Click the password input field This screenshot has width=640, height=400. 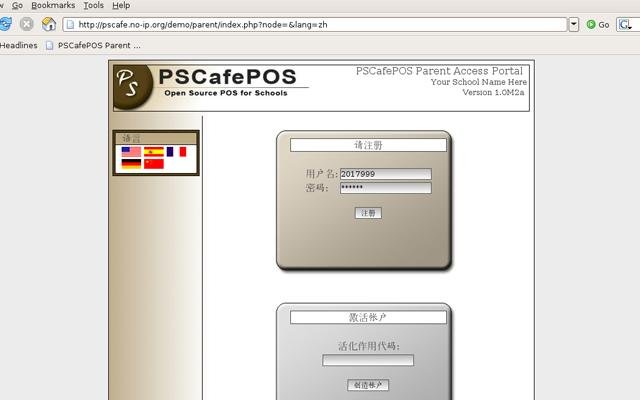385,188
